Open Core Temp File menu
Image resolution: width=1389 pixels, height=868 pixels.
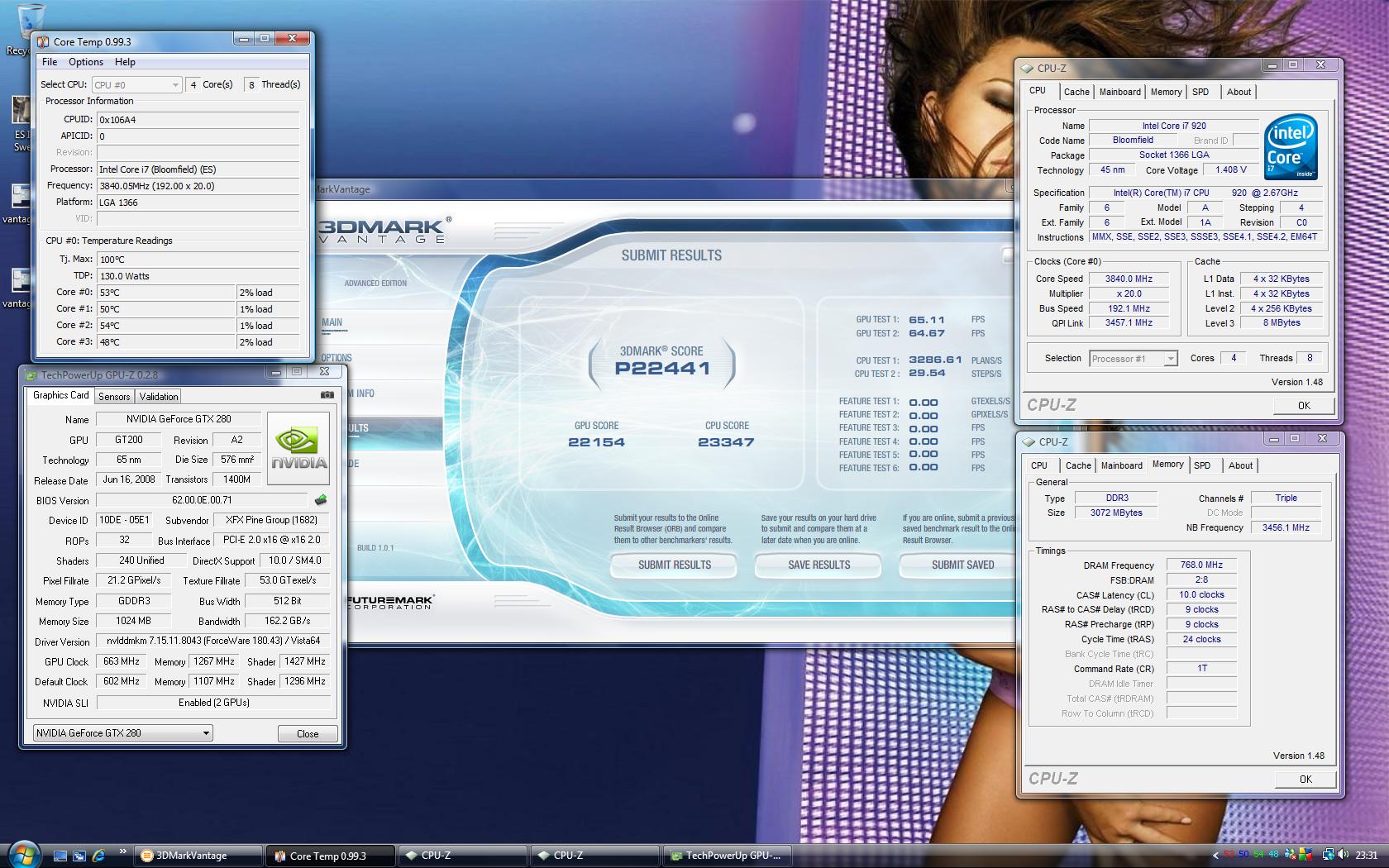coord(50,62)
